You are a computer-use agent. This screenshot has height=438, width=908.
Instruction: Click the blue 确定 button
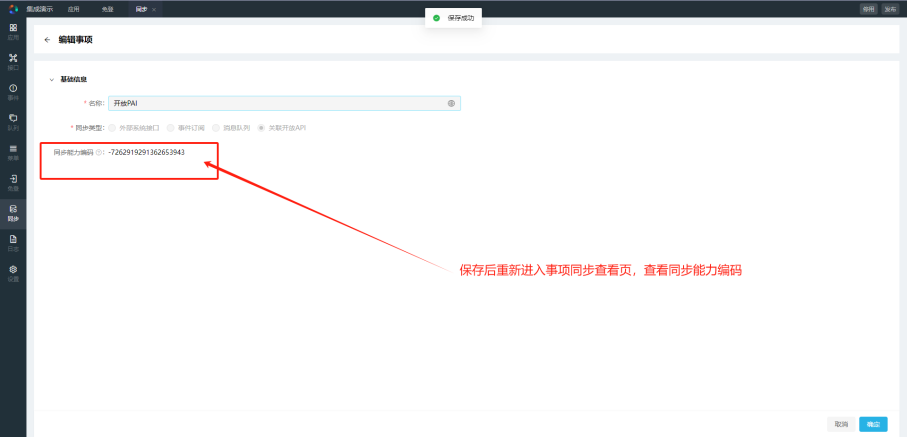point(873,424)
